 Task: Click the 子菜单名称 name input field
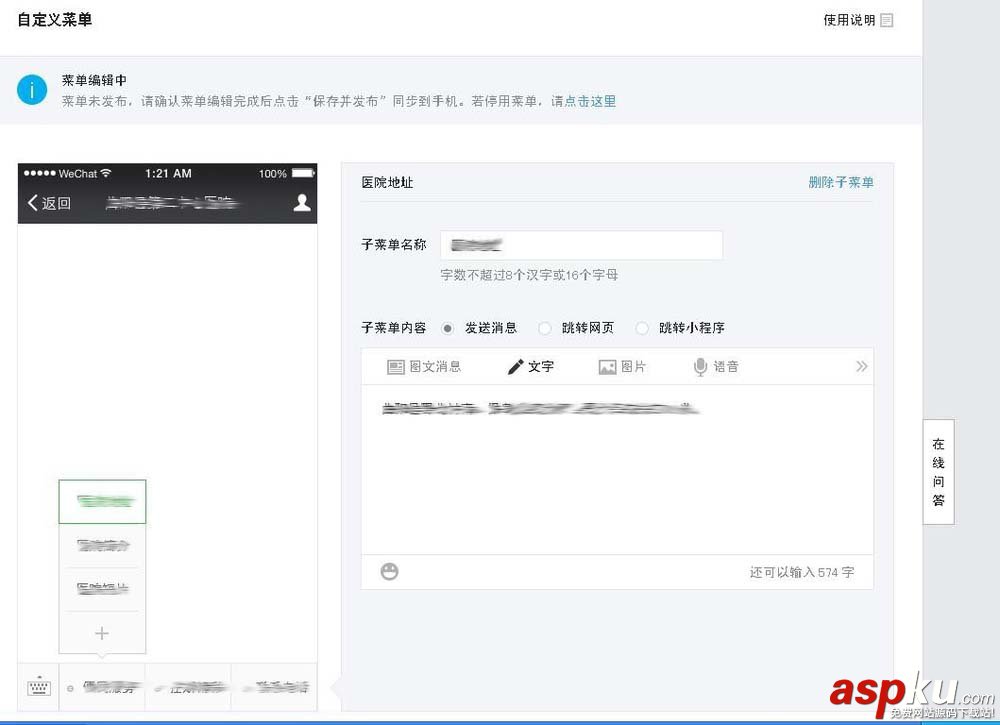click(580, 244)
